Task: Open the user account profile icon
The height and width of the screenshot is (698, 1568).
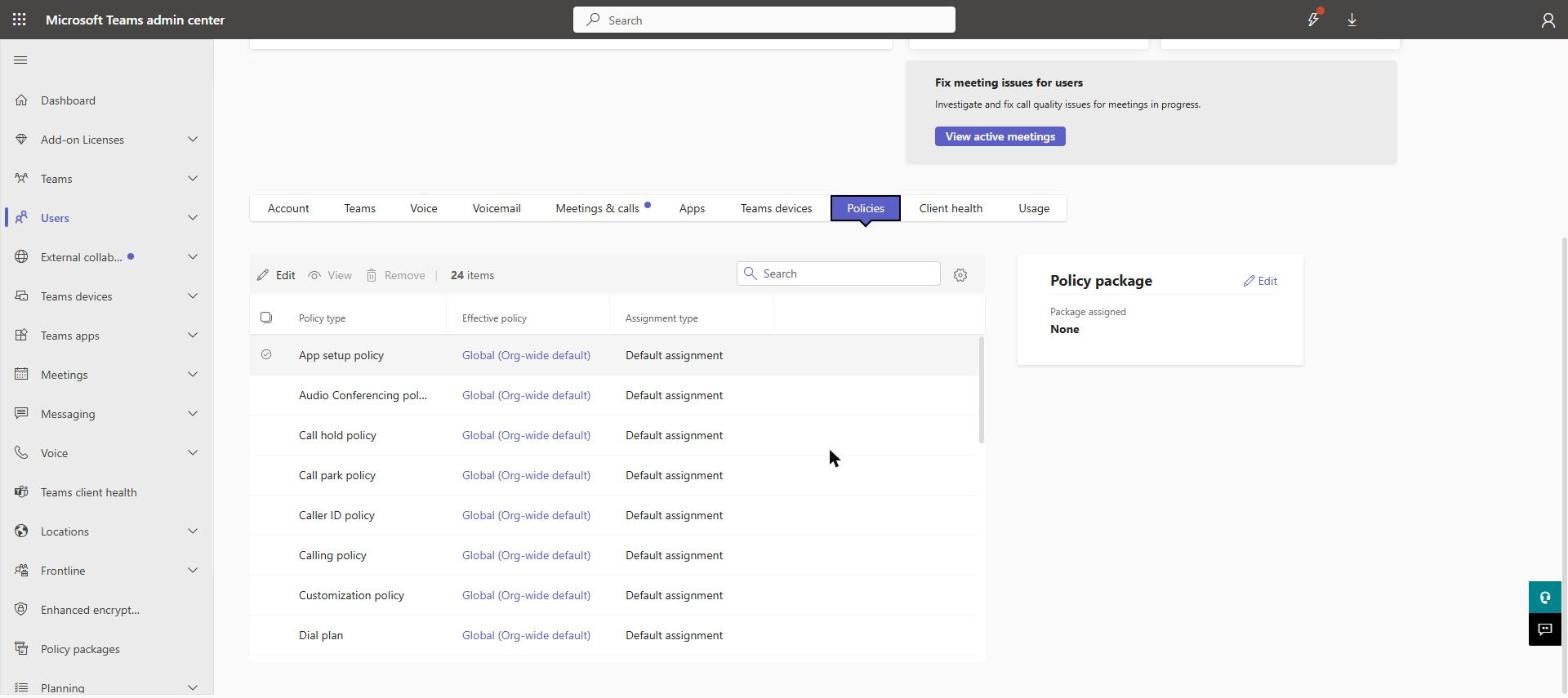Action: click(x=1547, y=19)
